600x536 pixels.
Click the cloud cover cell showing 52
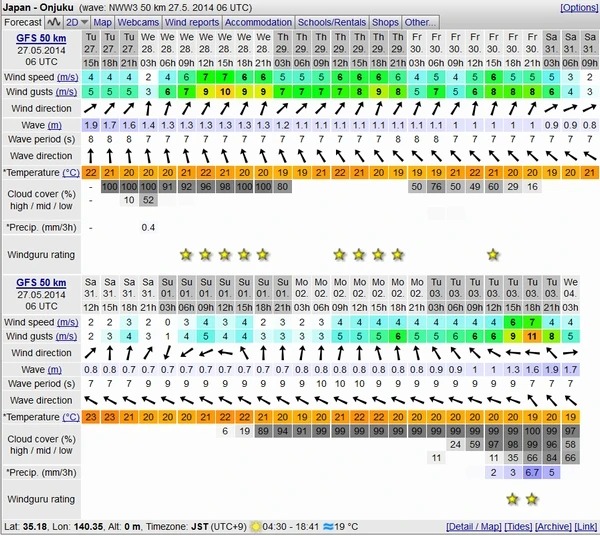click(148, 200)
